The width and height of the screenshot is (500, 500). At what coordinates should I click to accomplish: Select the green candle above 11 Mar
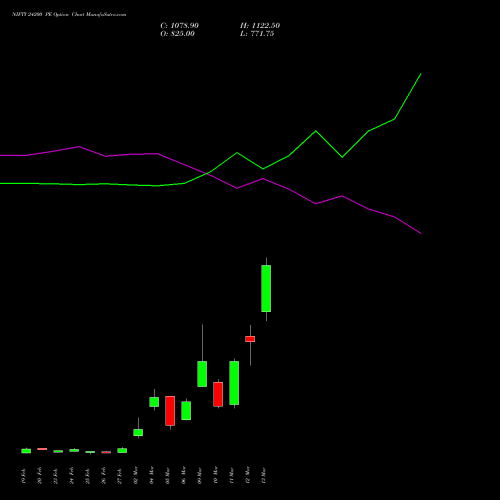pyautogui.click(x=234, y=383)
